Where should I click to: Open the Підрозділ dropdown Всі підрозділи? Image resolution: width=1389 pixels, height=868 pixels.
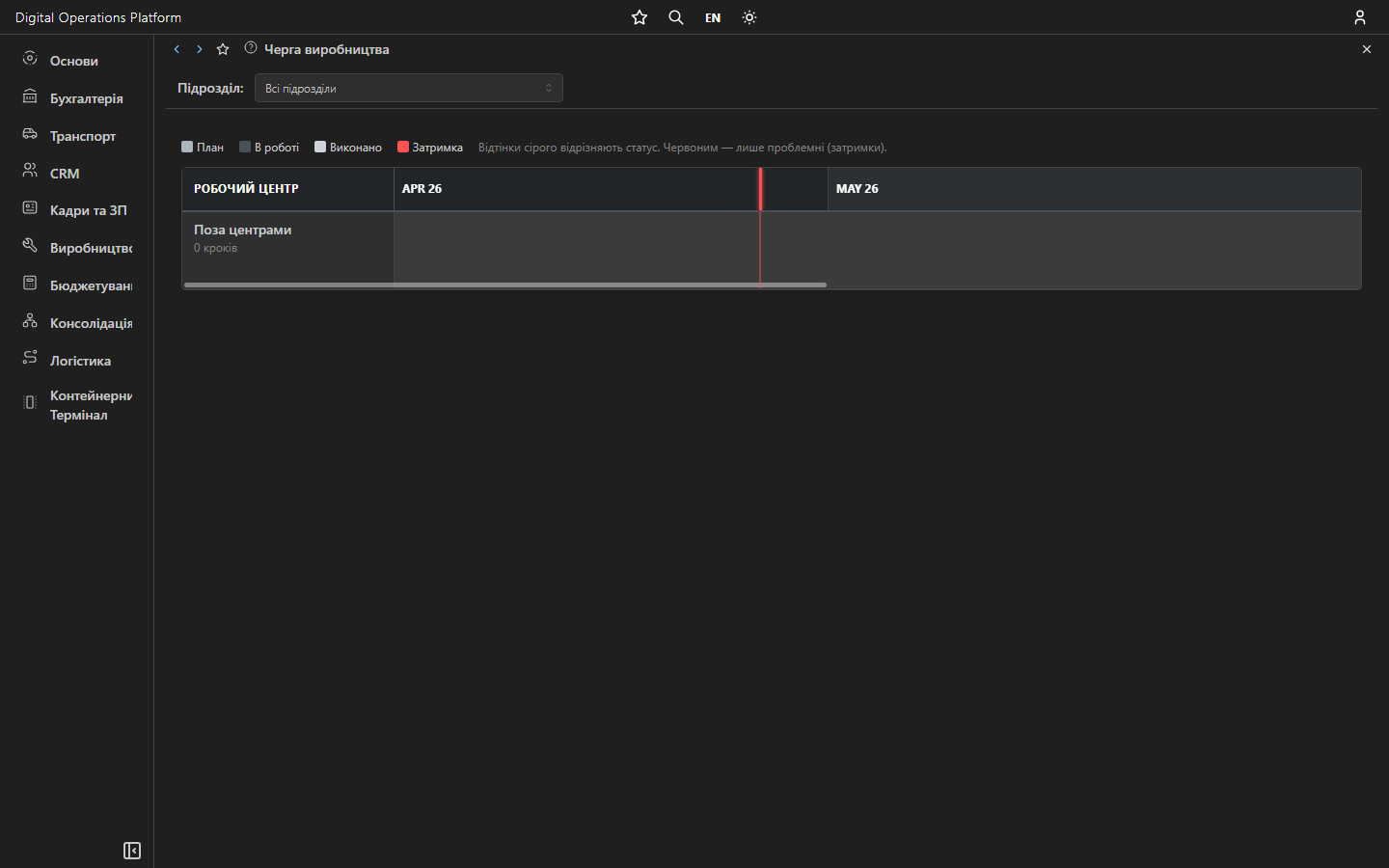(x=409, y=88)
